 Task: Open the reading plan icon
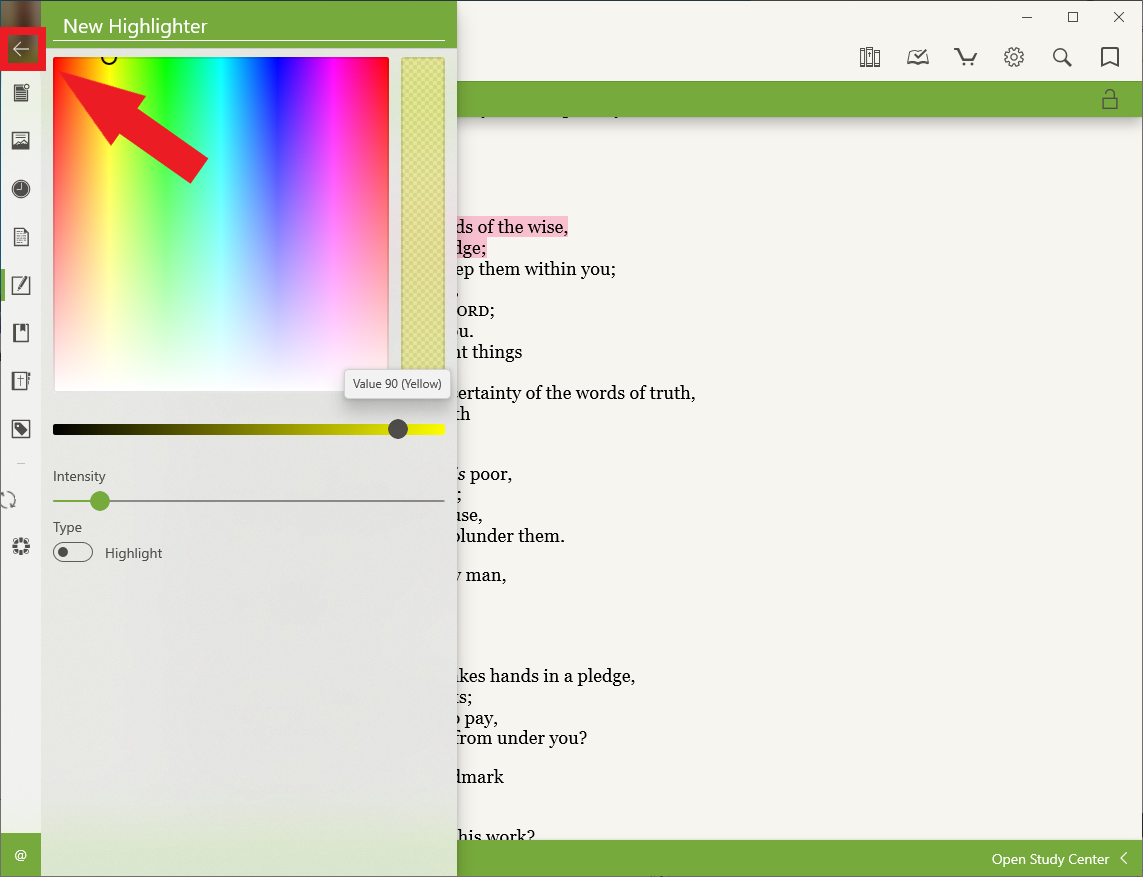click(918, 58)
